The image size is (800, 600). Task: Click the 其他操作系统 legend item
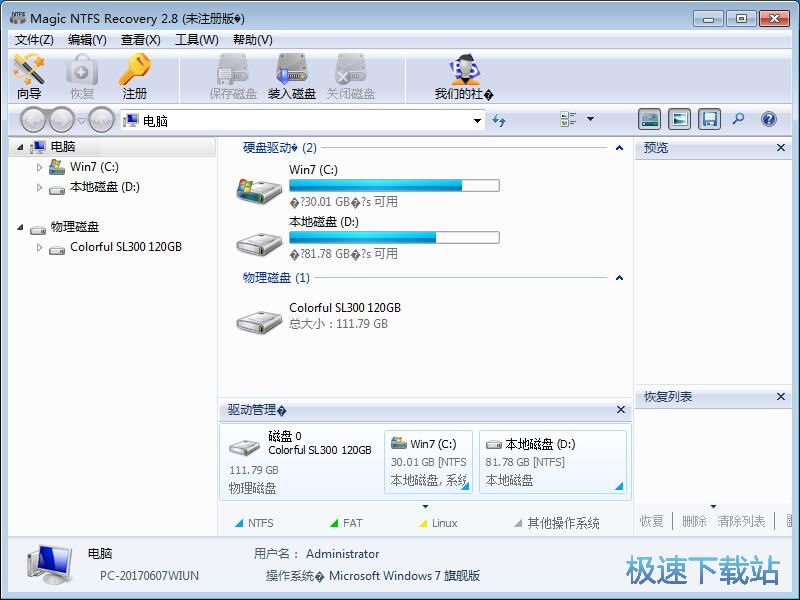pyautogui.click(x=557, y=523)
